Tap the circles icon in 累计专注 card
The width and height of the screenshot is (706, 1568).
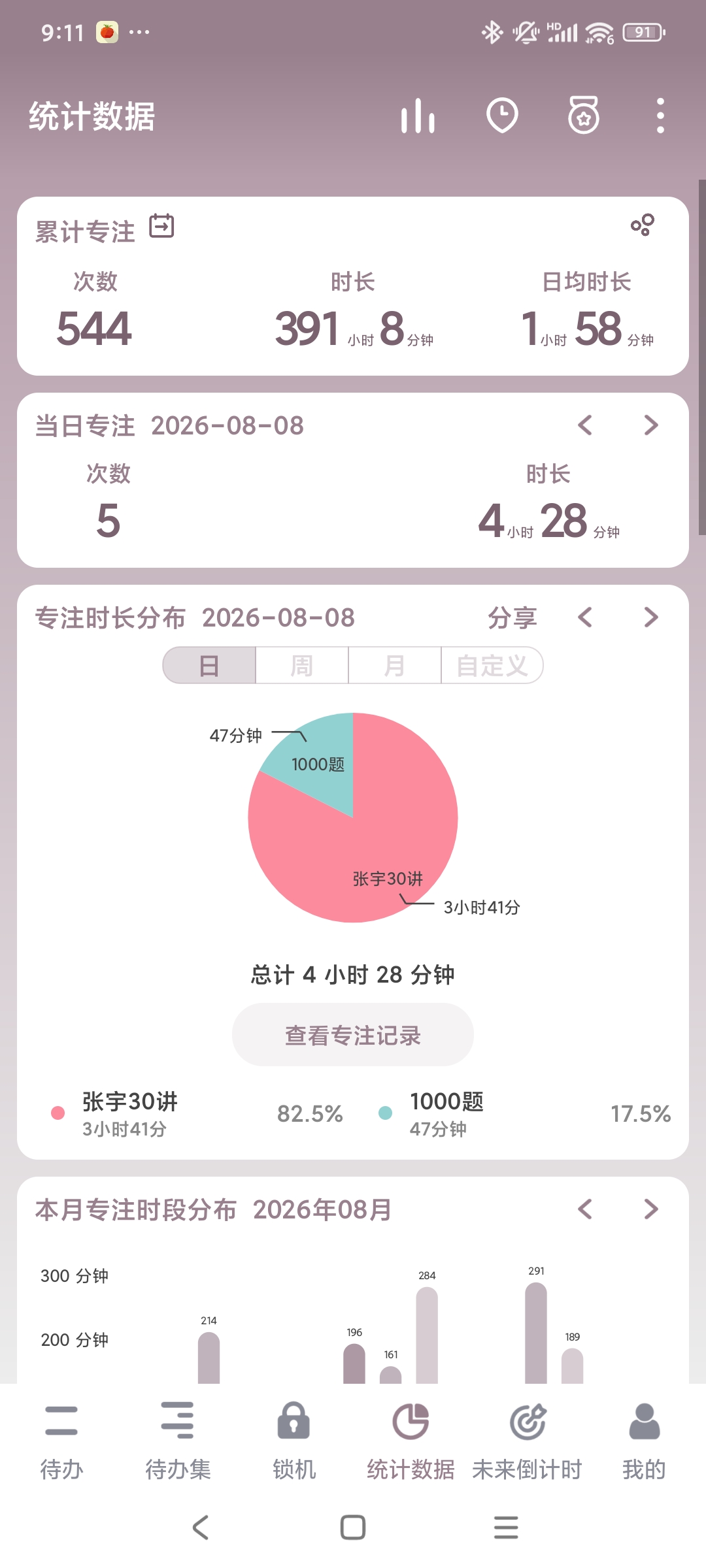pyautogui.click(x=642, y=225)
